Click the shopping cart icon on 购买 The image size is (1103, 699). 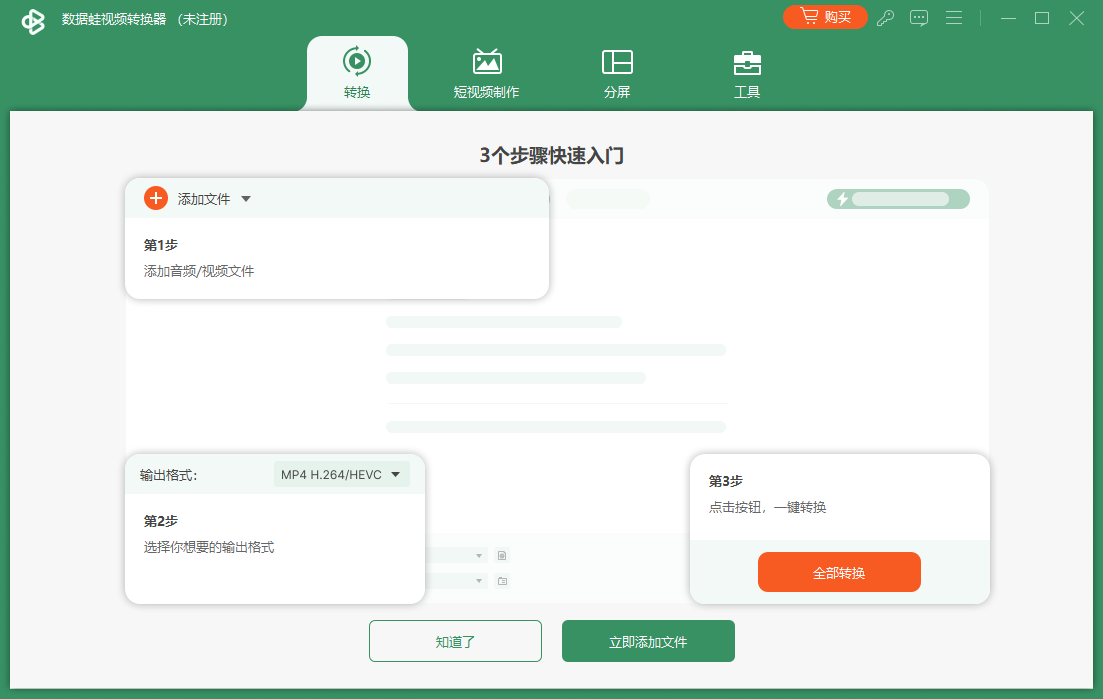[810, 16]
